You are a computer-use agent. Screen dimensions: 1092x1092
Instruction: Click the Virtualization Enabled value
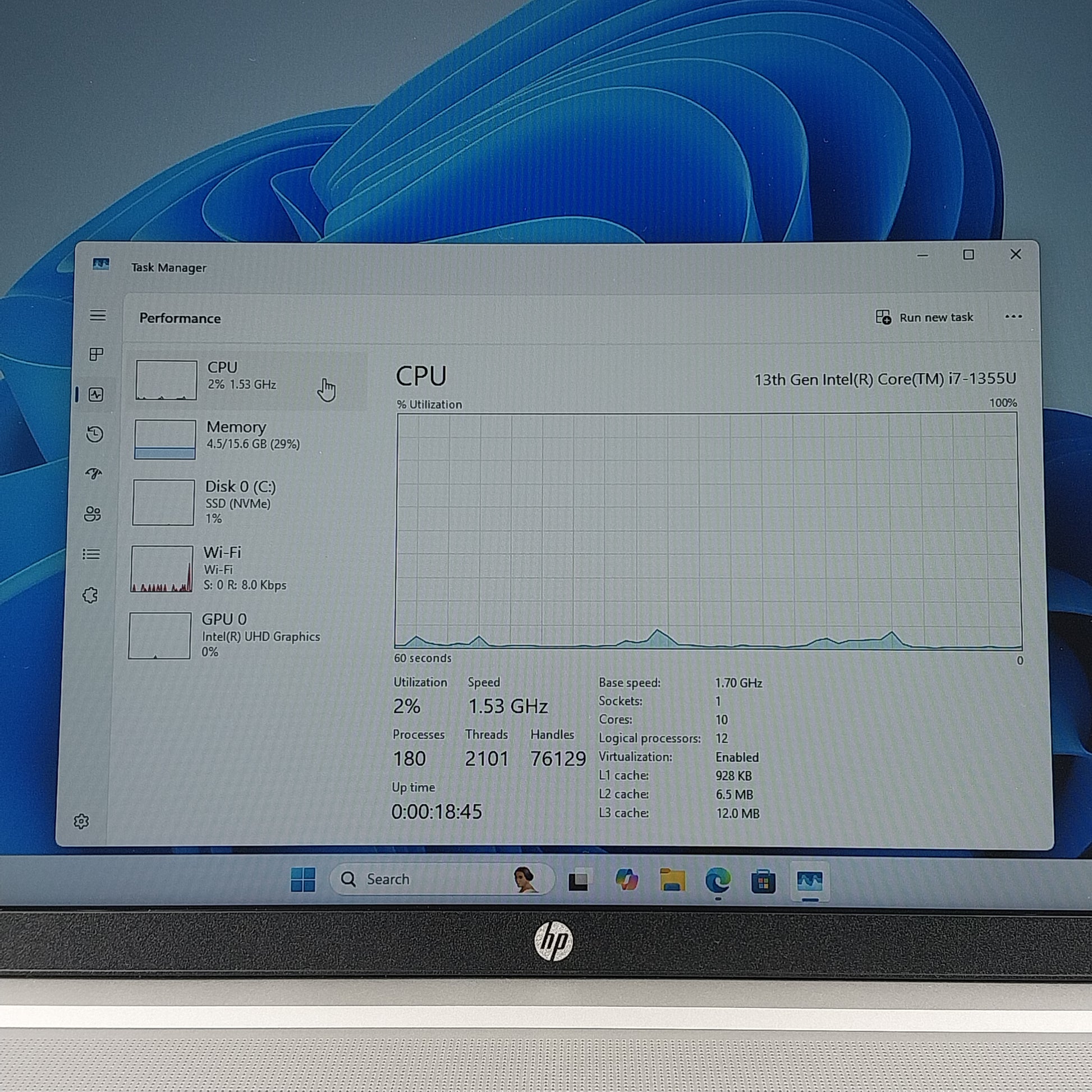tap(737, 758)
